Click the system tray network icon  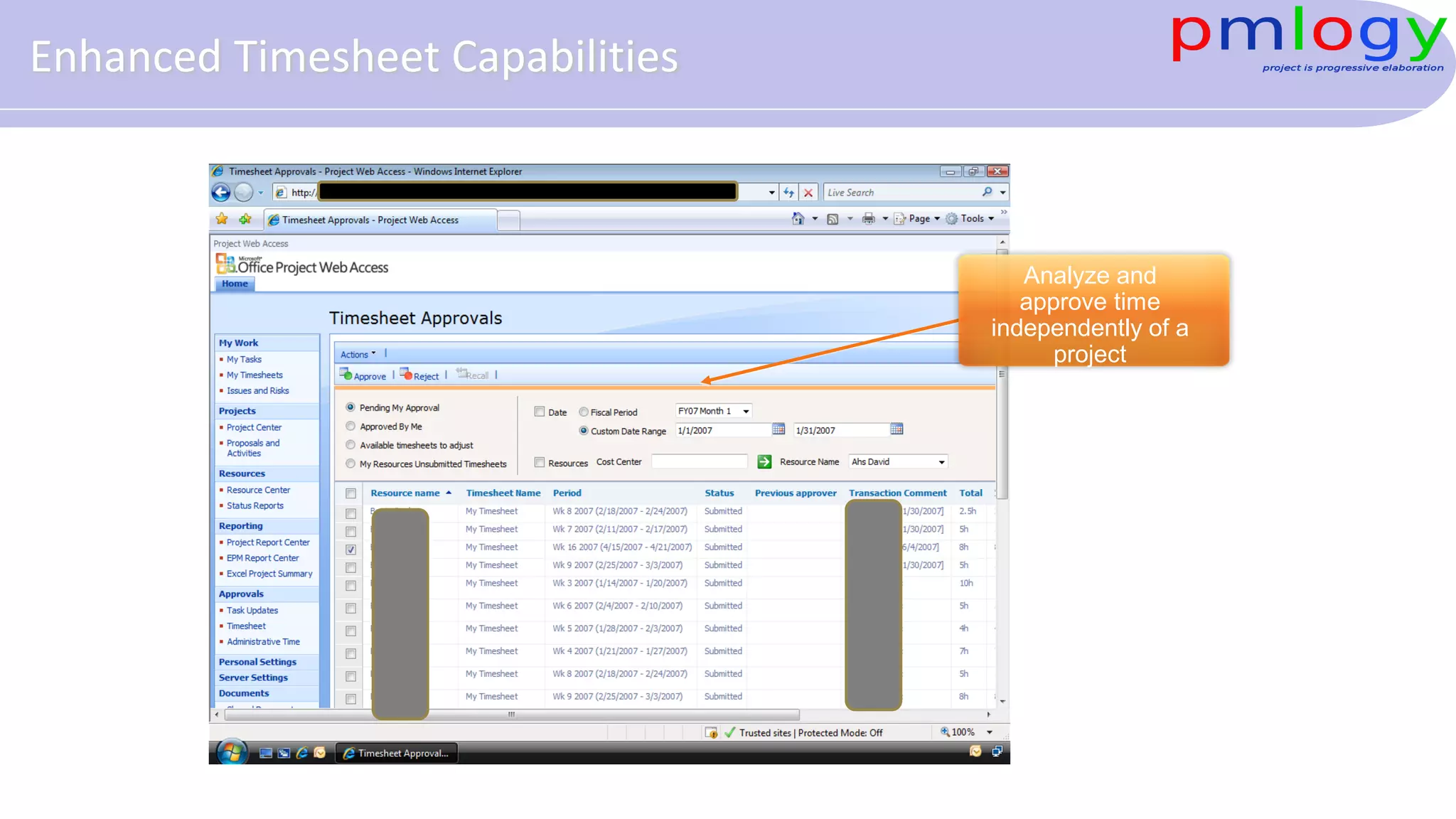997,751
